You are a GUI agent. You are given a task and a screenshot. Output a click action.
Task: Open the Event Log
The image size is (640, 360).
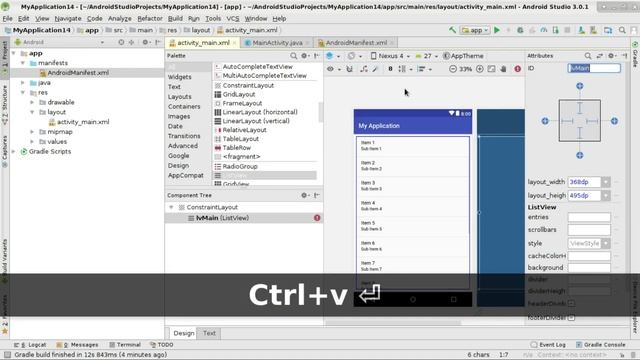pyautogui.click(x=548, y=345)
